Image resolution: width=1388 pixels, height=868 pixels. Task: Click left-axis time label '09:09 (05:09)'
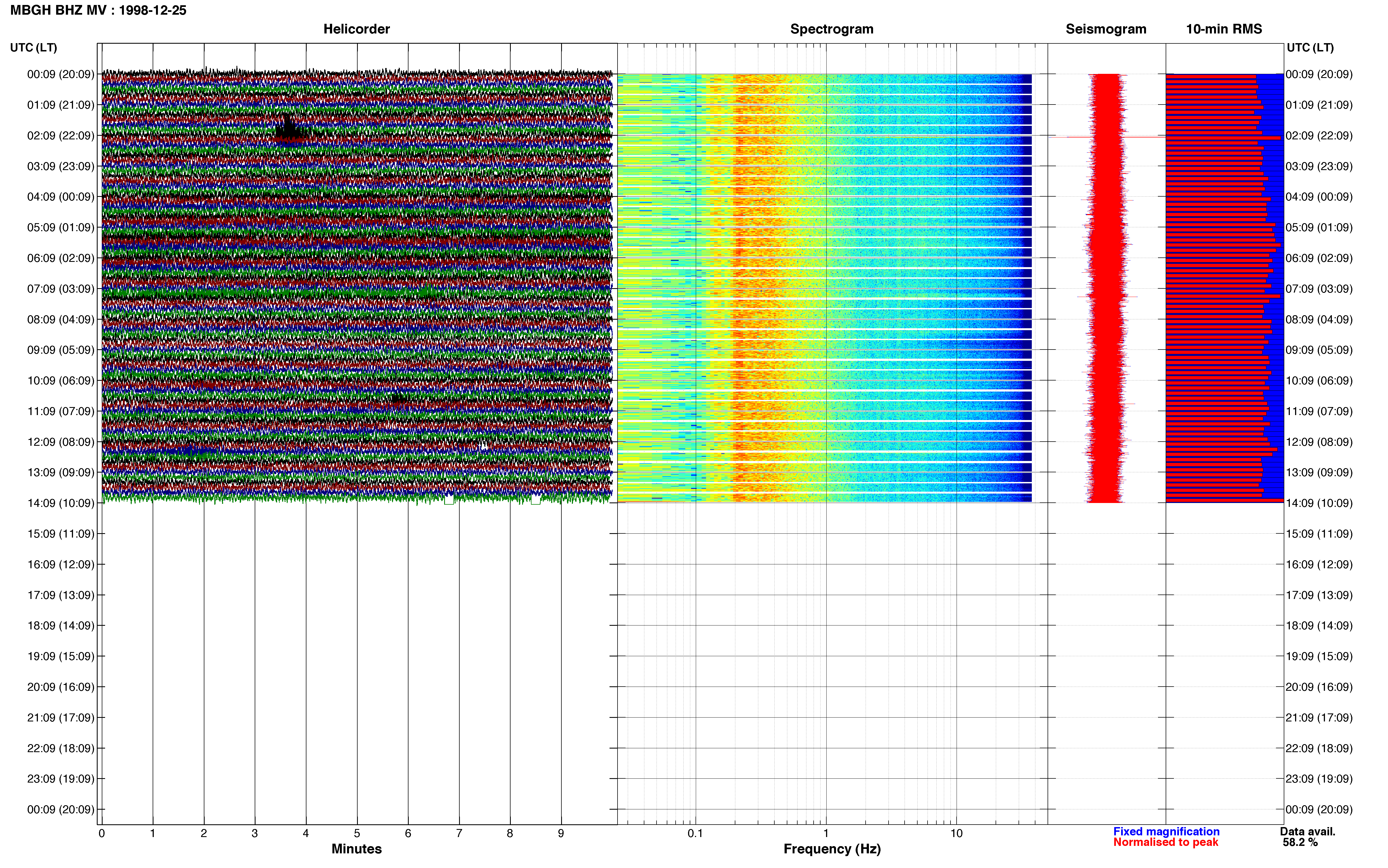coord(61,350)
